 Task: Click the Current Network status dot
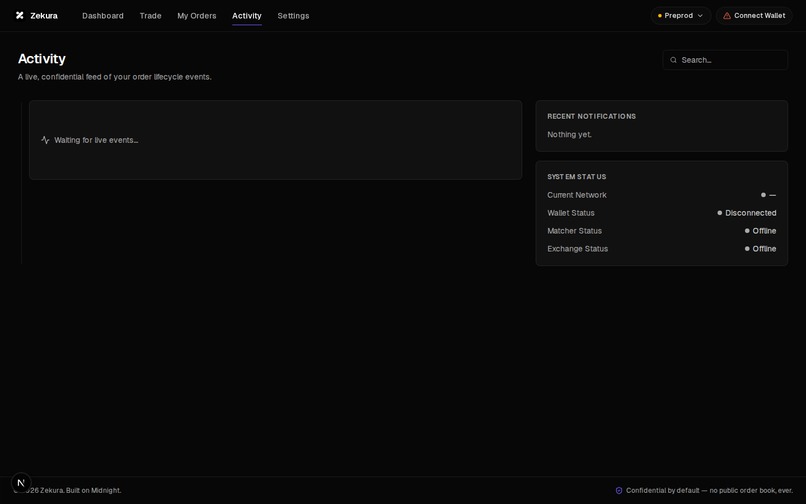tap(763, 195)
